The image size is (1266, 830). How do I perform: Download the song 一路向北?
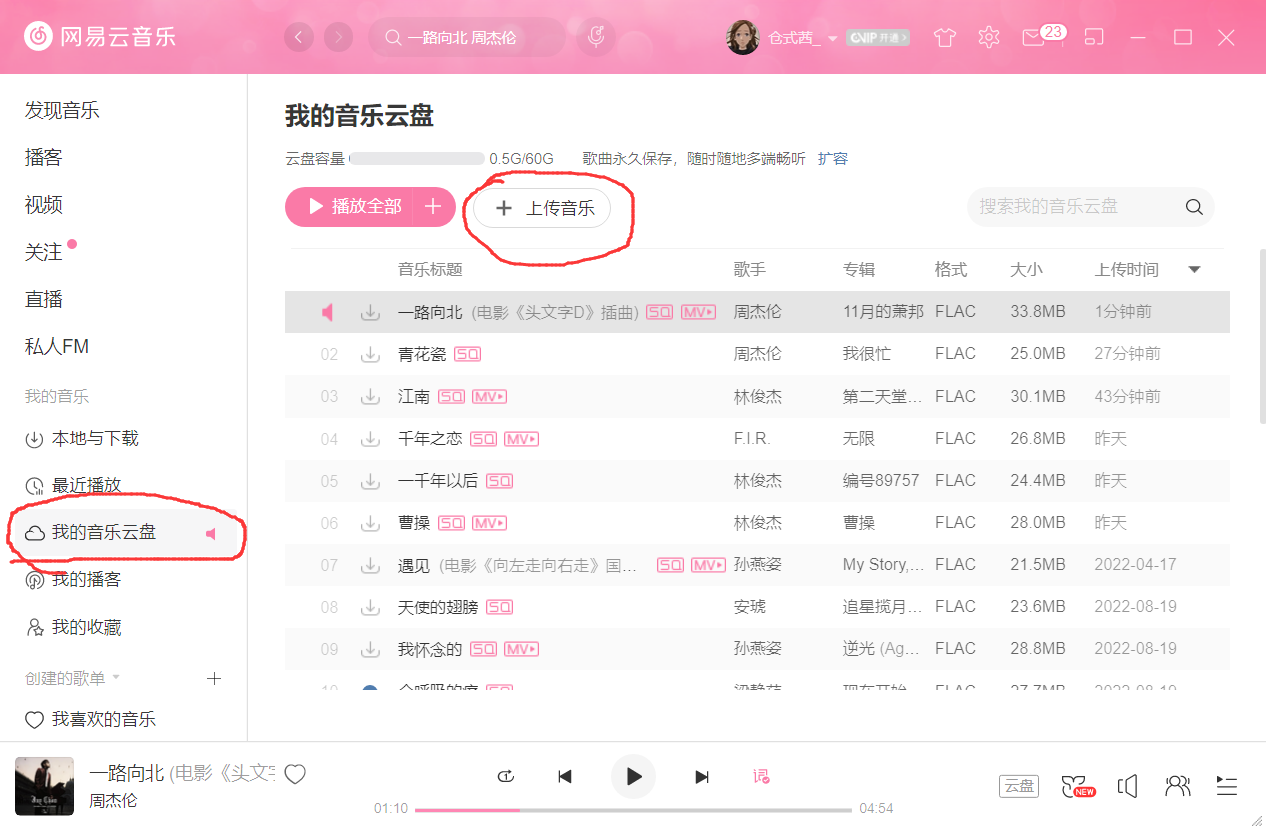370,312
